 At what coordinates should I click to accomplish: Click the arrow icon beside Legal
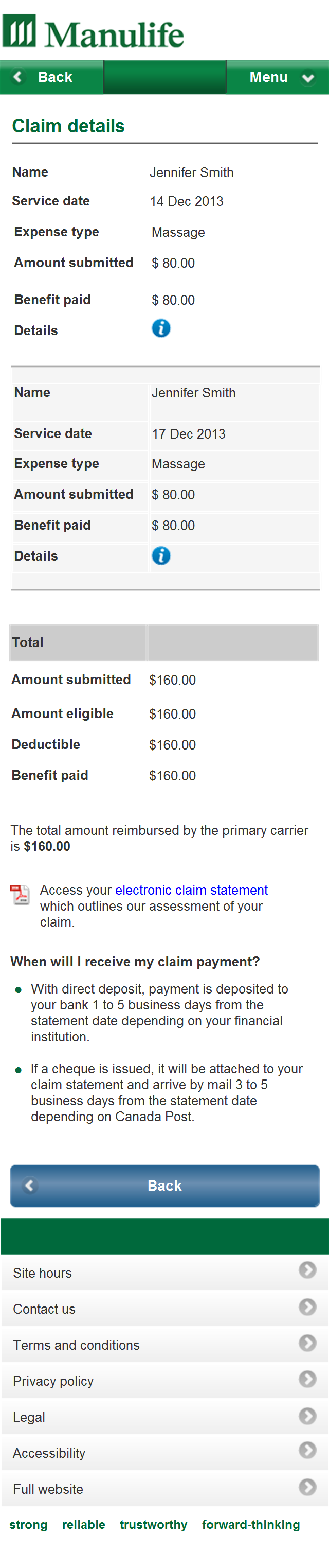pos(308,1416)
